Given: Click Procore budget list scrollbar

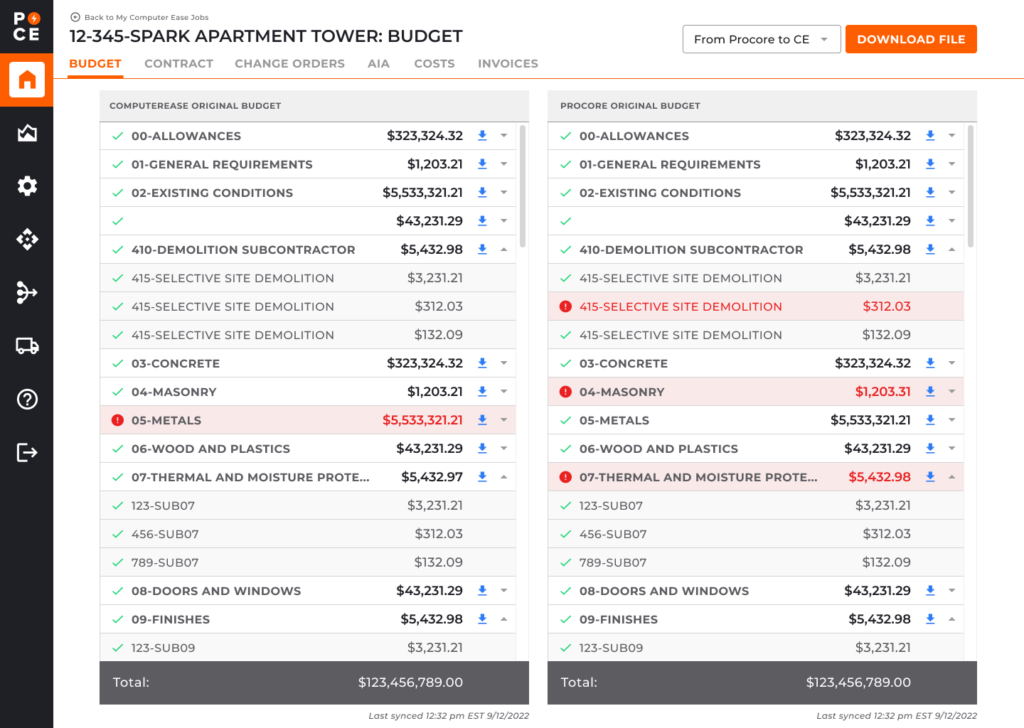Looking at the screenshot, I should pos(970,186).
